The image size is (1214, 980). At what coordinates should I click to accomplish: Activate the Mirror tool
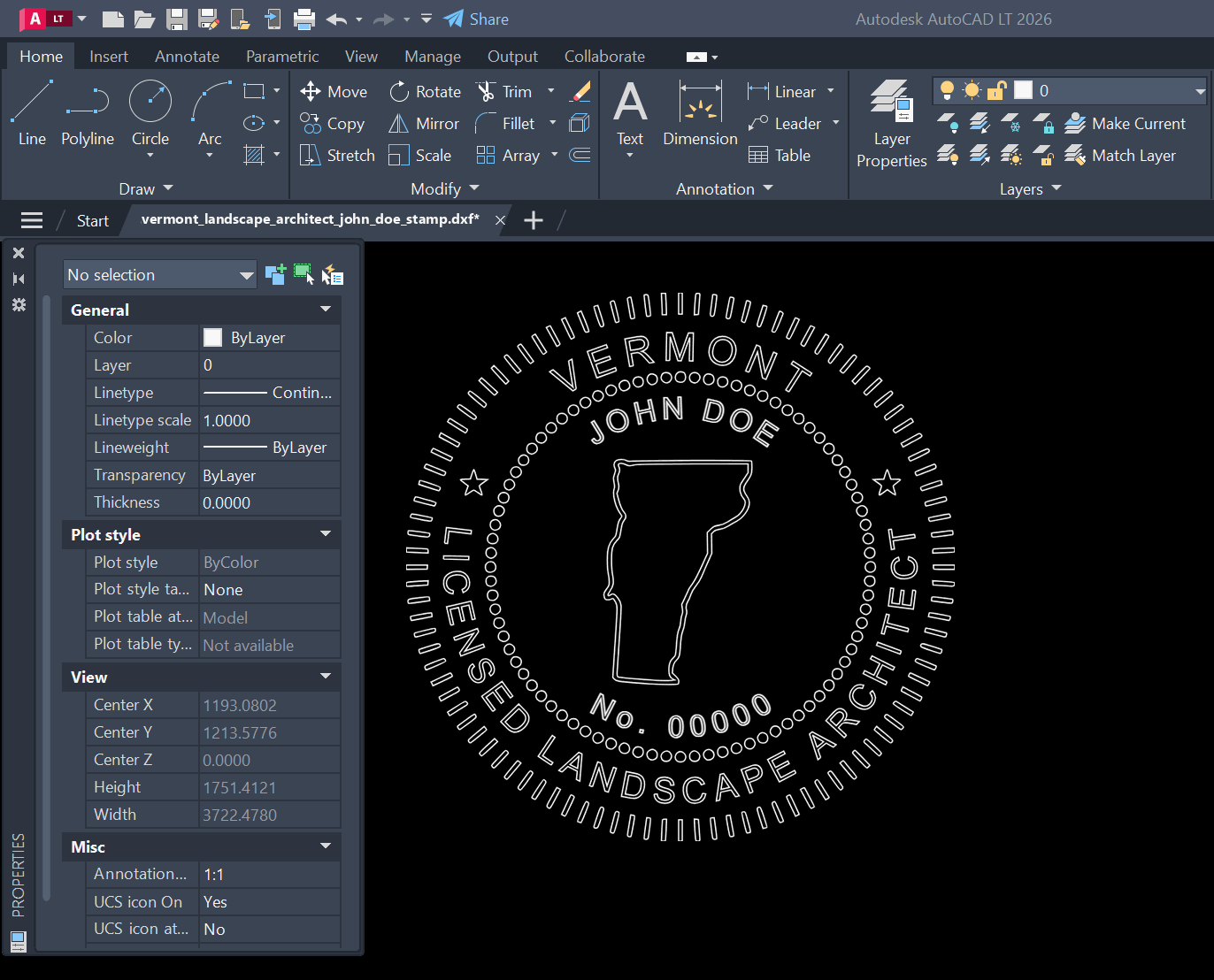425,123
